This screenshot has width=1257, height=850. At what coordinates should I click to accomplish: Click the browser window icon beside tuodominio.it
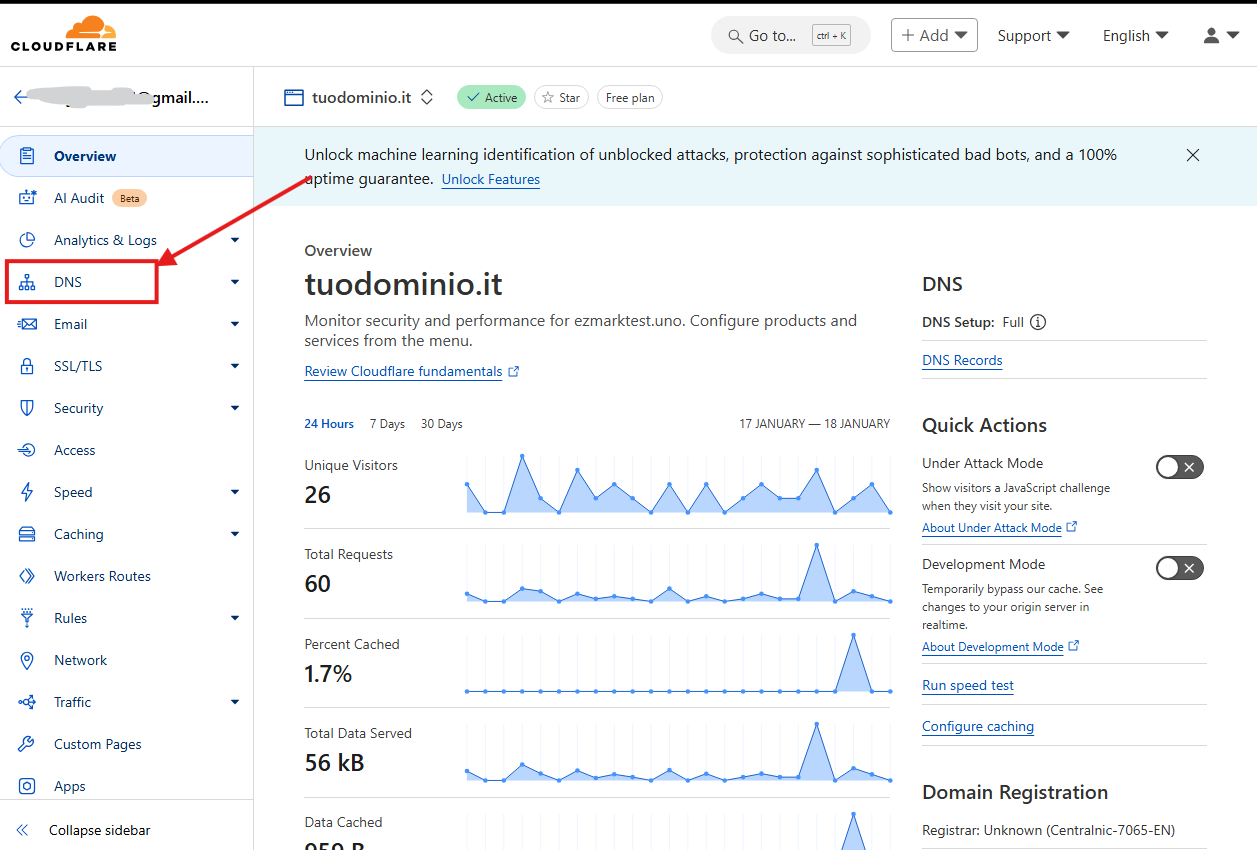293,97
